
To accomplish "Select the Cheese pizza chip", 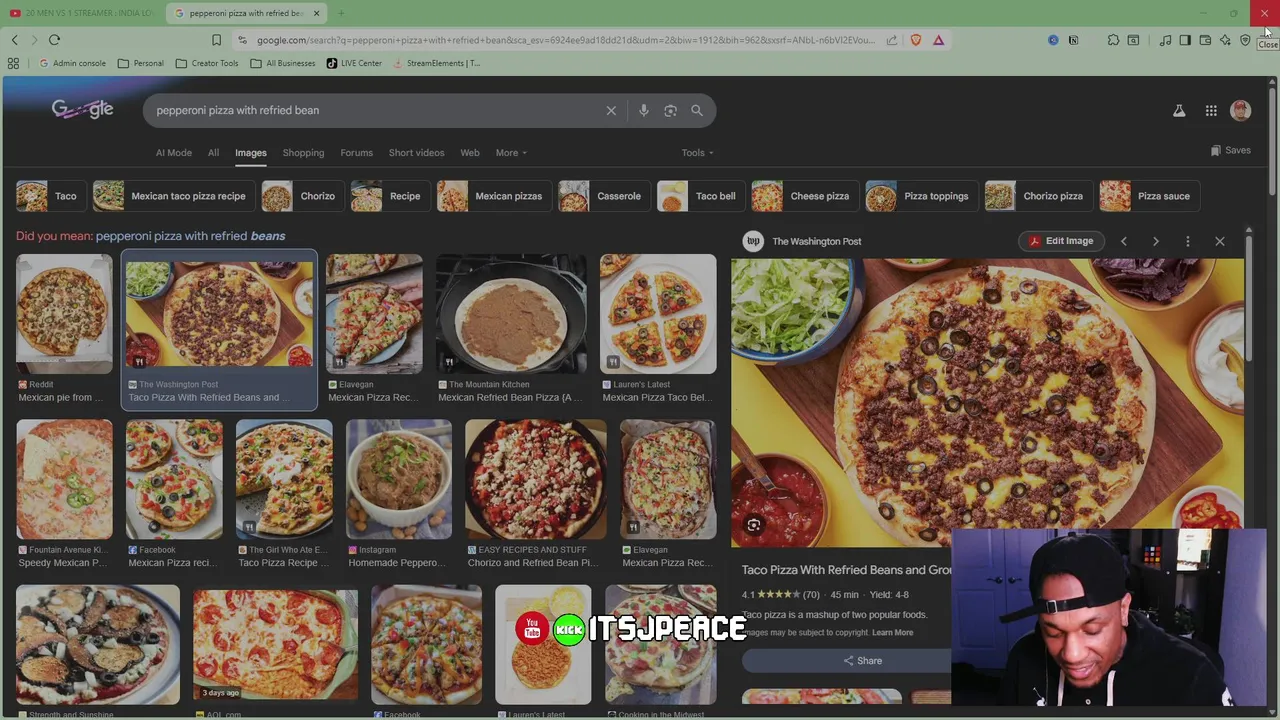I will click(804, 196).
